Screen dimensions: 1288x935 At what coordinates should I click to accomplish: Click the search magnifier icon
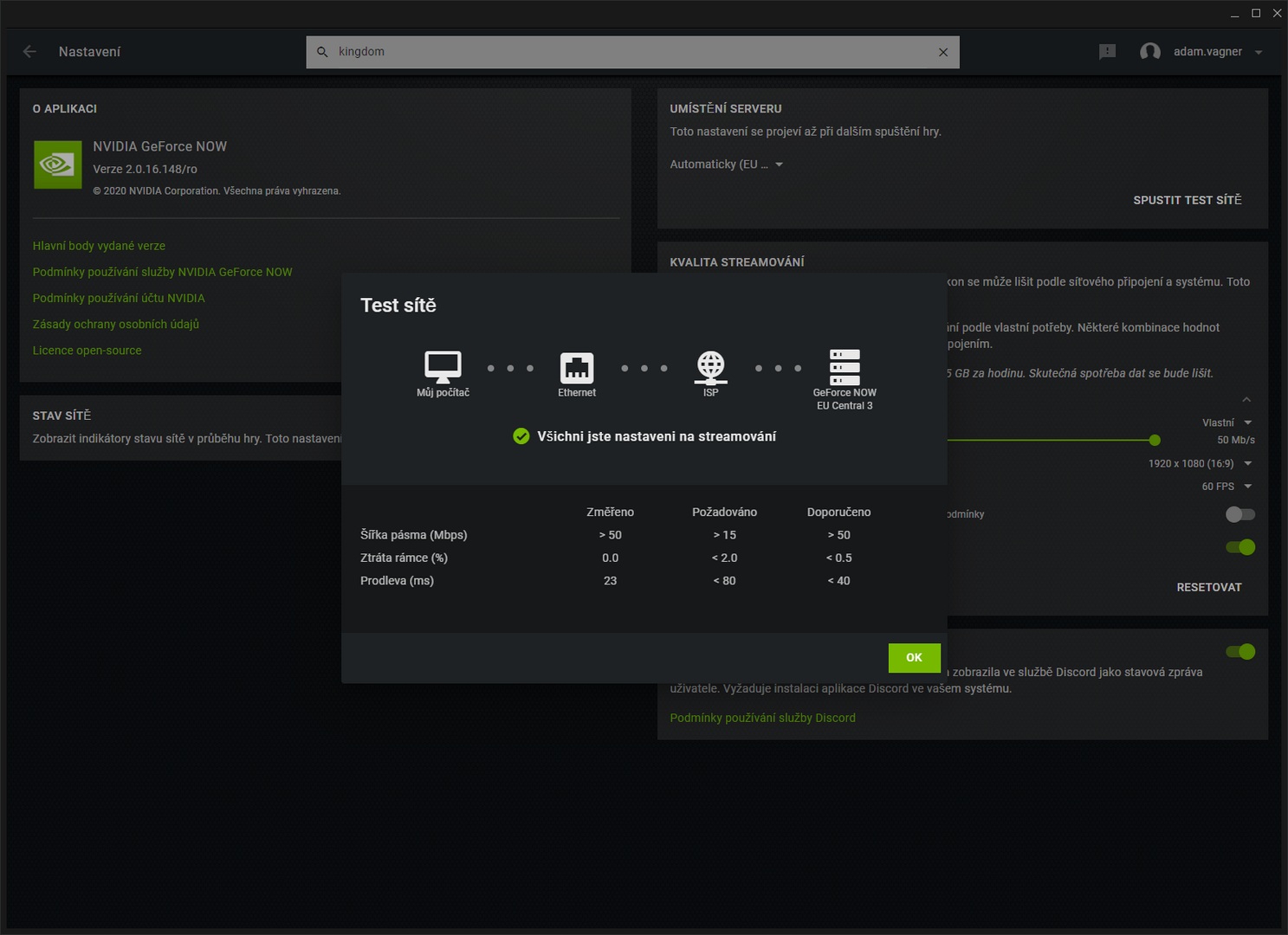pyautogui.click(x=322, y=52)
